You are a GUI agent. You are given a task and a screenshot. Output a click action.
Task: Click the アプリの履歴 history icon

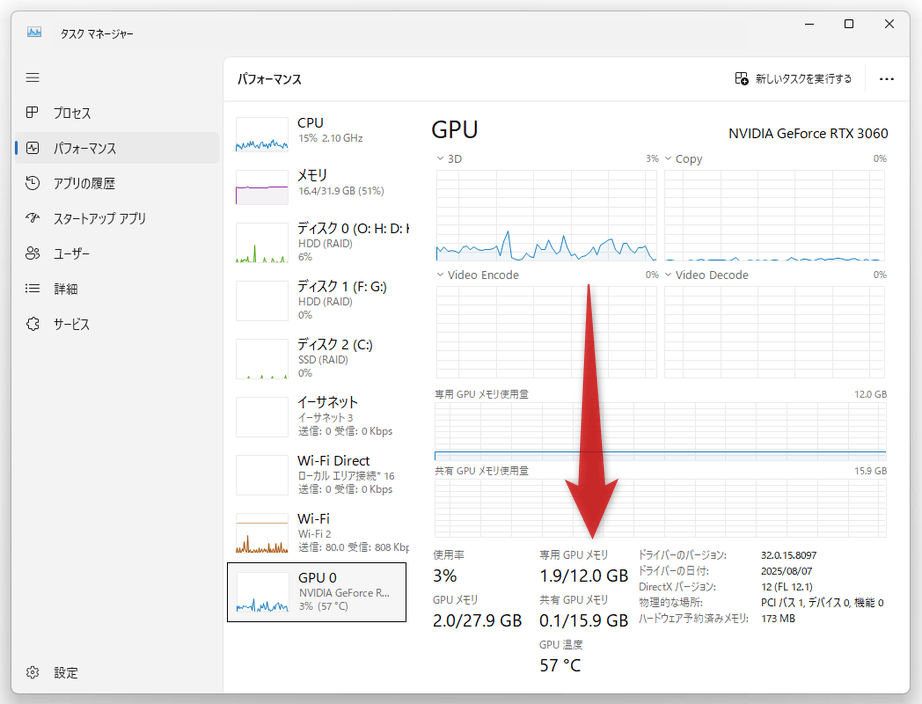(x=32, y=183)
